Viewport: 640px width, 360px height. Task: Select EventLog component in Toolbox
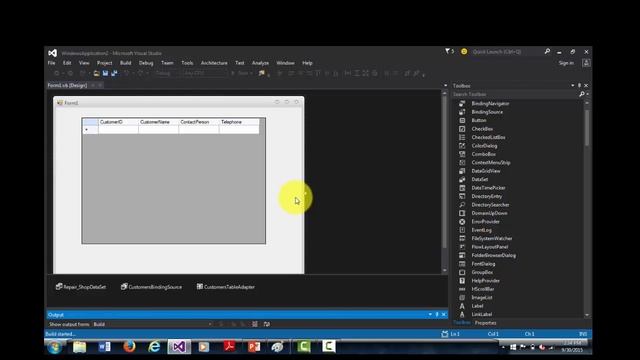click(x=481, y=230)
